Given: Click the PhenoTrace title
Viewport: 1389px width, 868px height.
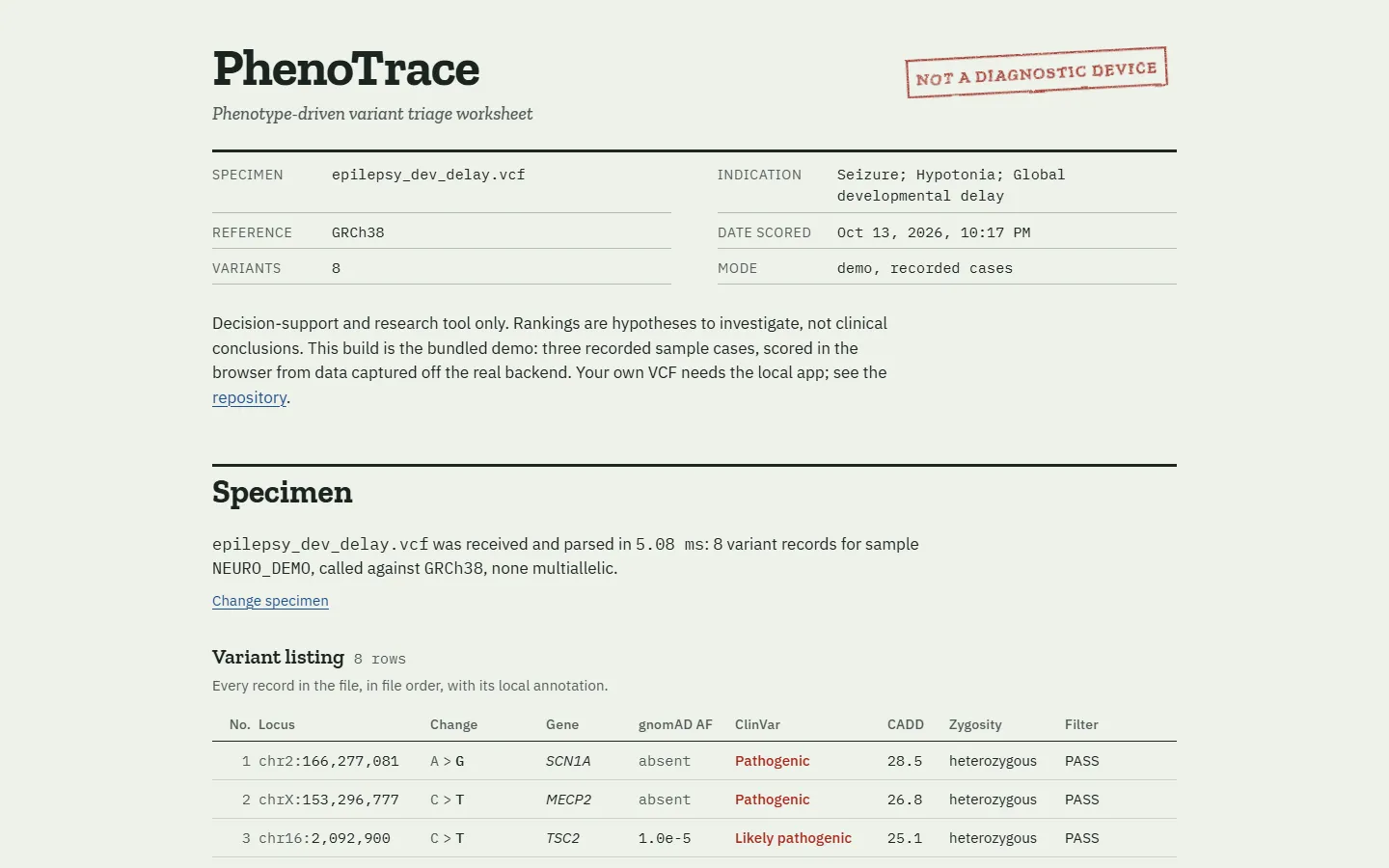Looking at the screenshot, I should tap(346, 68).
